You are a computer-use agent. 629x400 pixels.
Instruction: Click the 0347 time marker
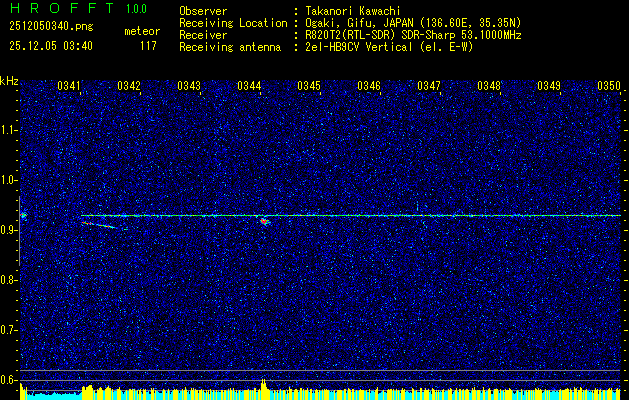(x=429, y=86)
